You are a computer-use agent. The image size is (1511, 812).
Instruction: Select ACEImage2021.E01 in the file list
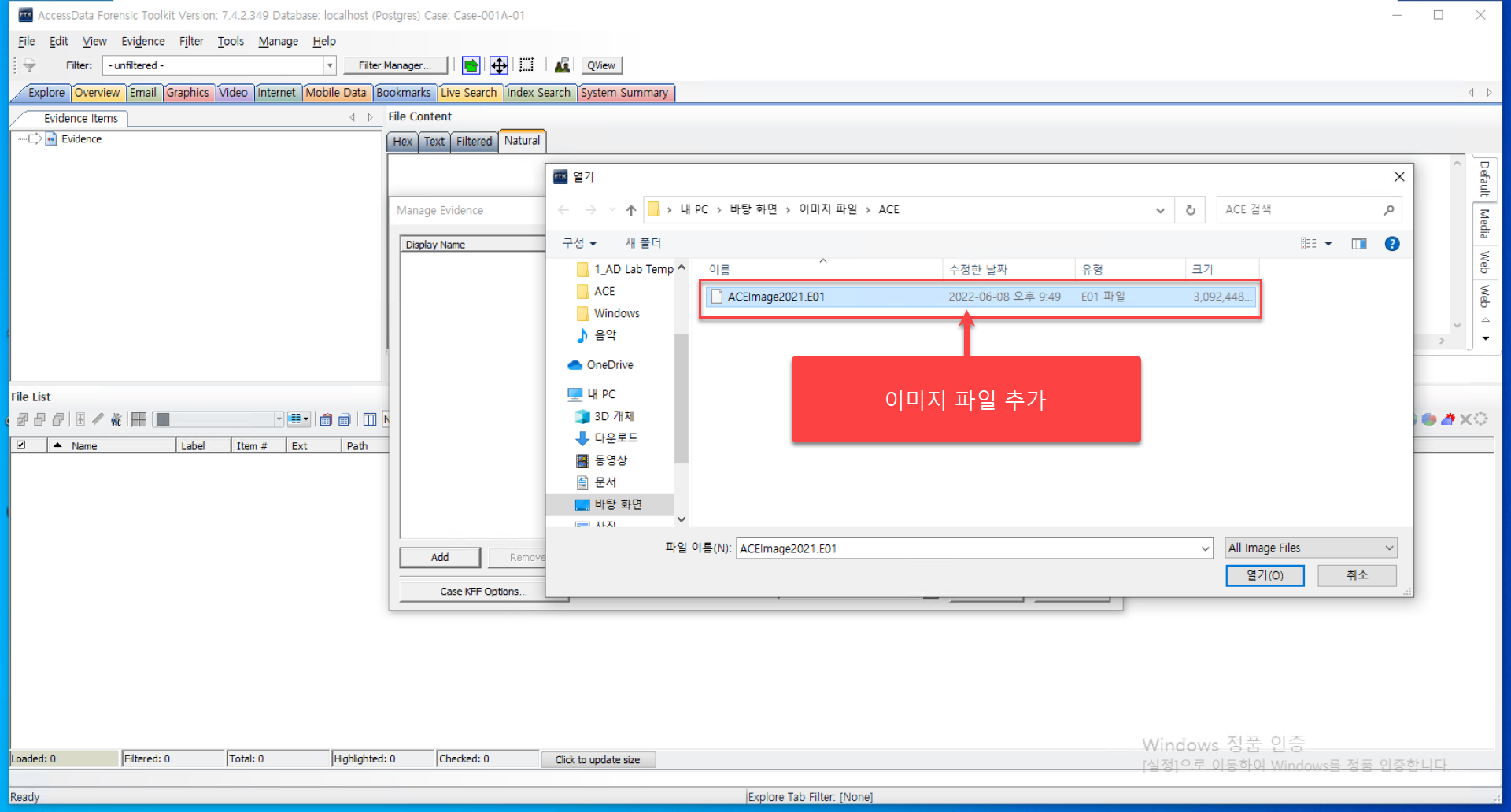click(x=980, y=297)
